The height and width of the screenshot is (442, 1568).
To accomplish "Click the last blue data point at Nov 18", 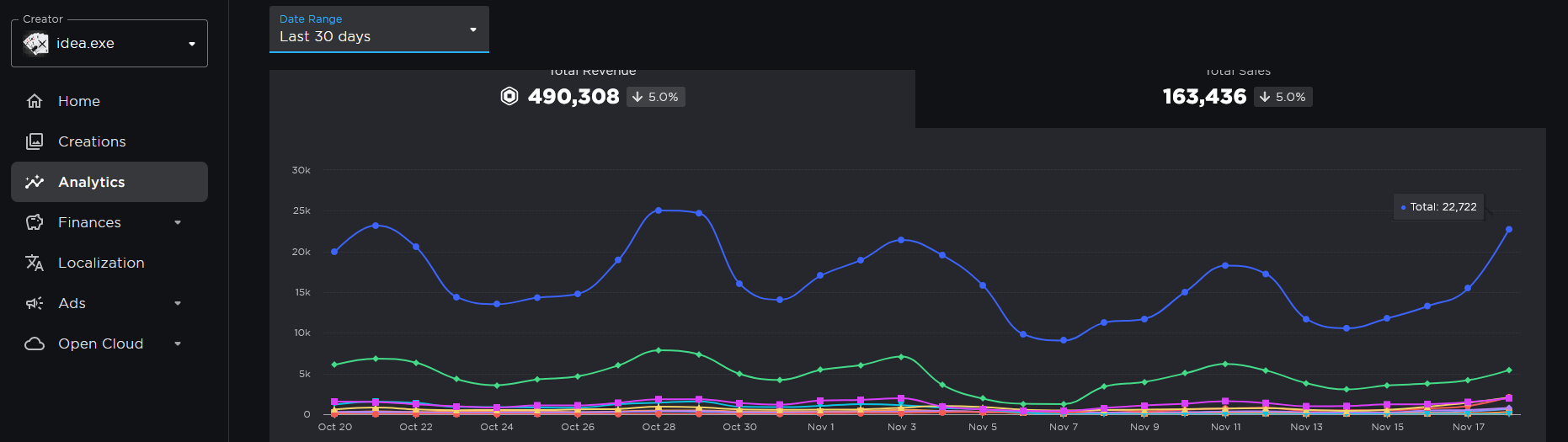I will [1509, 229].
